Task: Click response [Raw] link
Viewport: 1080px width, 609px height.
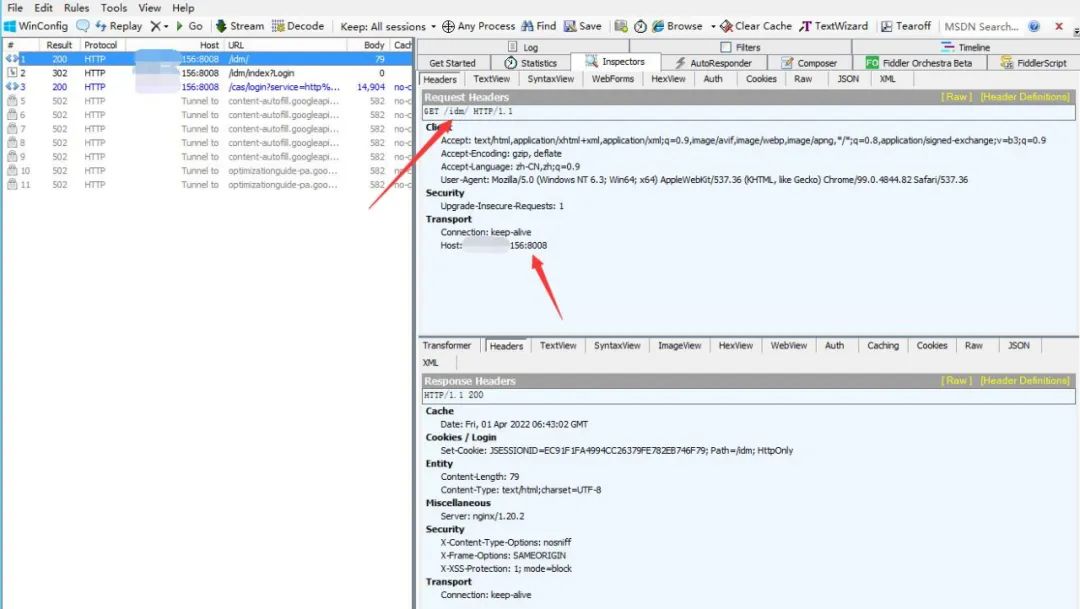Action: point(955,381)
